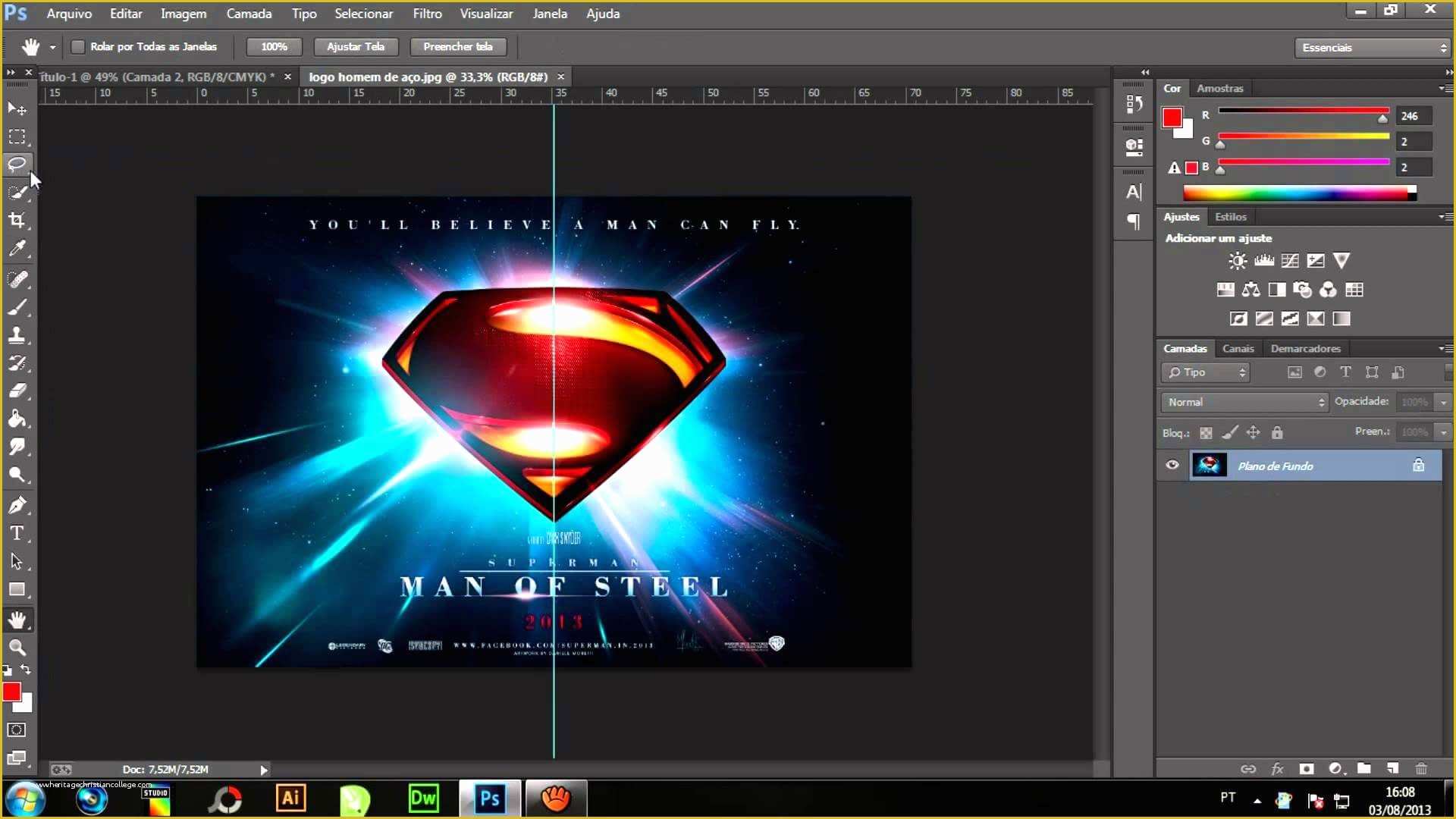Screen dimensions: 1456x819
Task: Toggle lock image pixels
Action: [x=1230, y=433]
